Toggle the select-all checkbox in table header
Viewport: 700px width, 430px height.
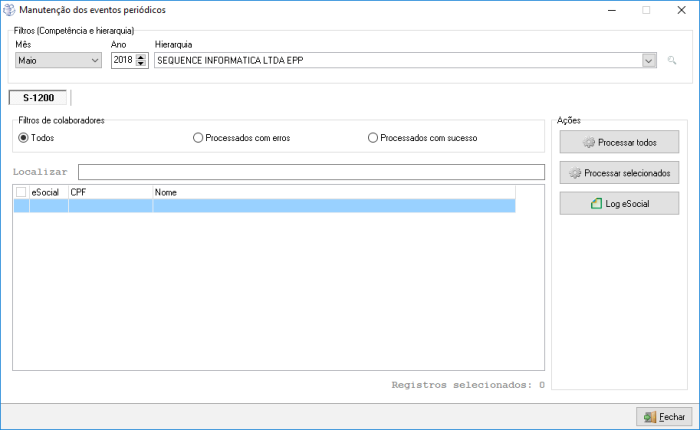click(21, 191)
